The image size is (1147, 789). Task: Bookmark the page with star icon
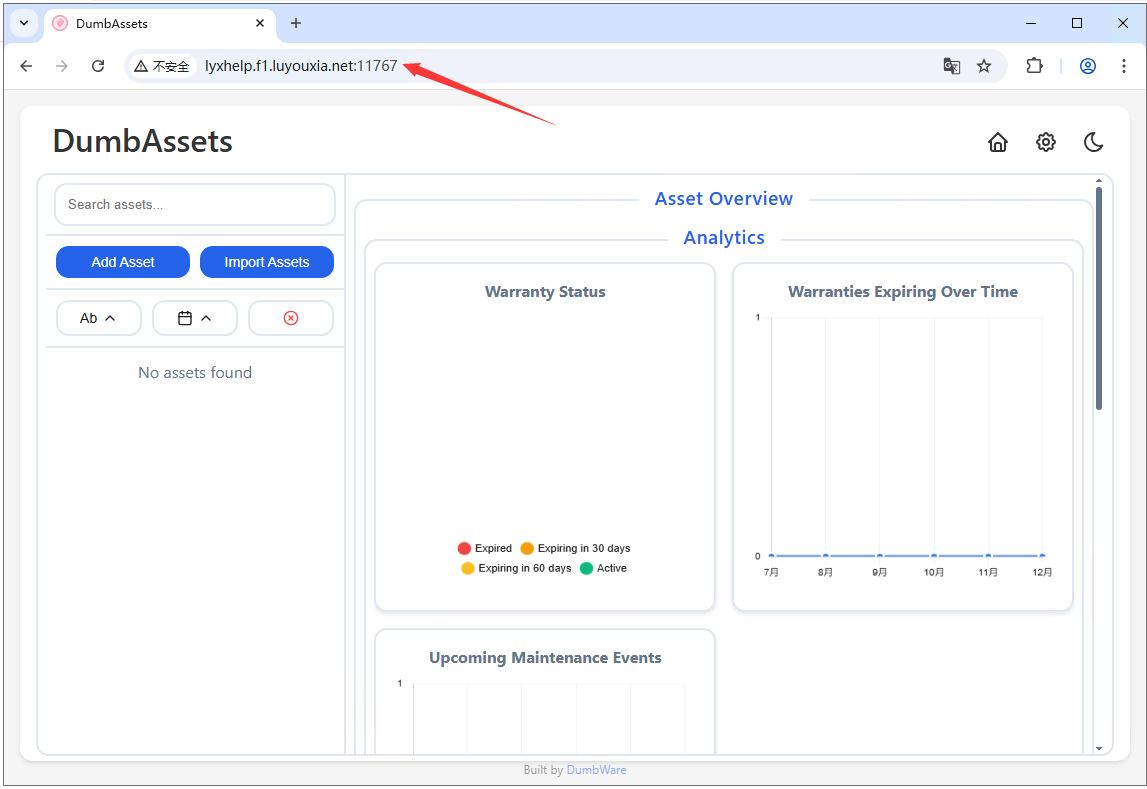coord(984,66)
